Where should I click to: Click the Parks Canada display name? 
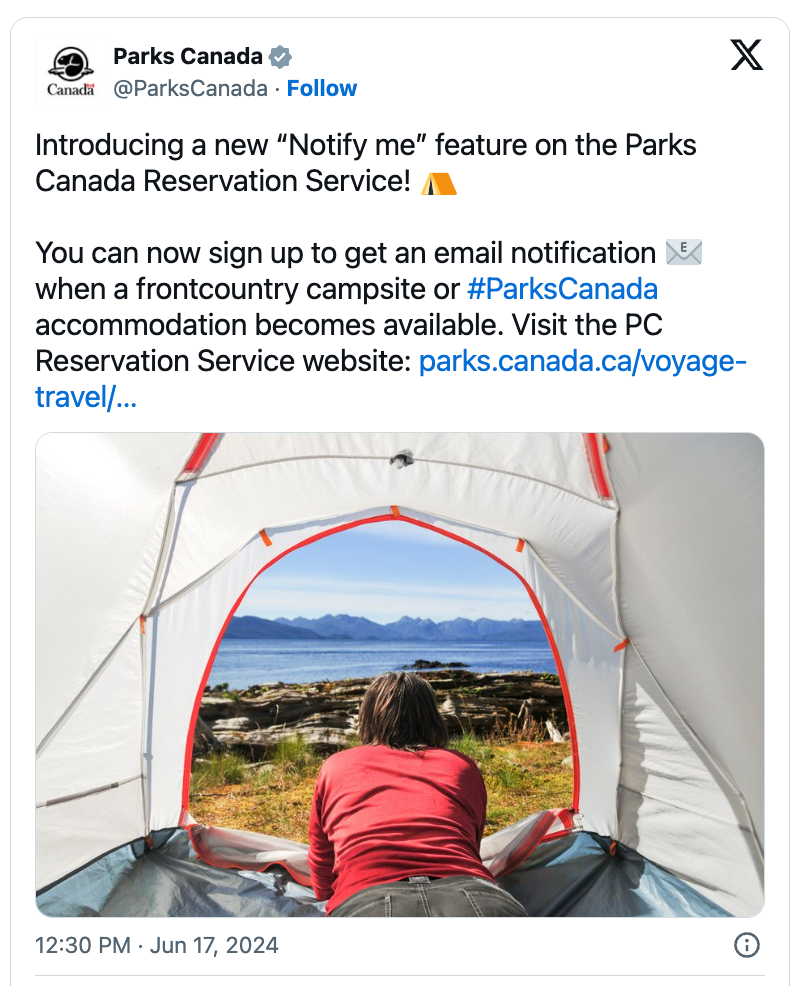coord(187,56)
